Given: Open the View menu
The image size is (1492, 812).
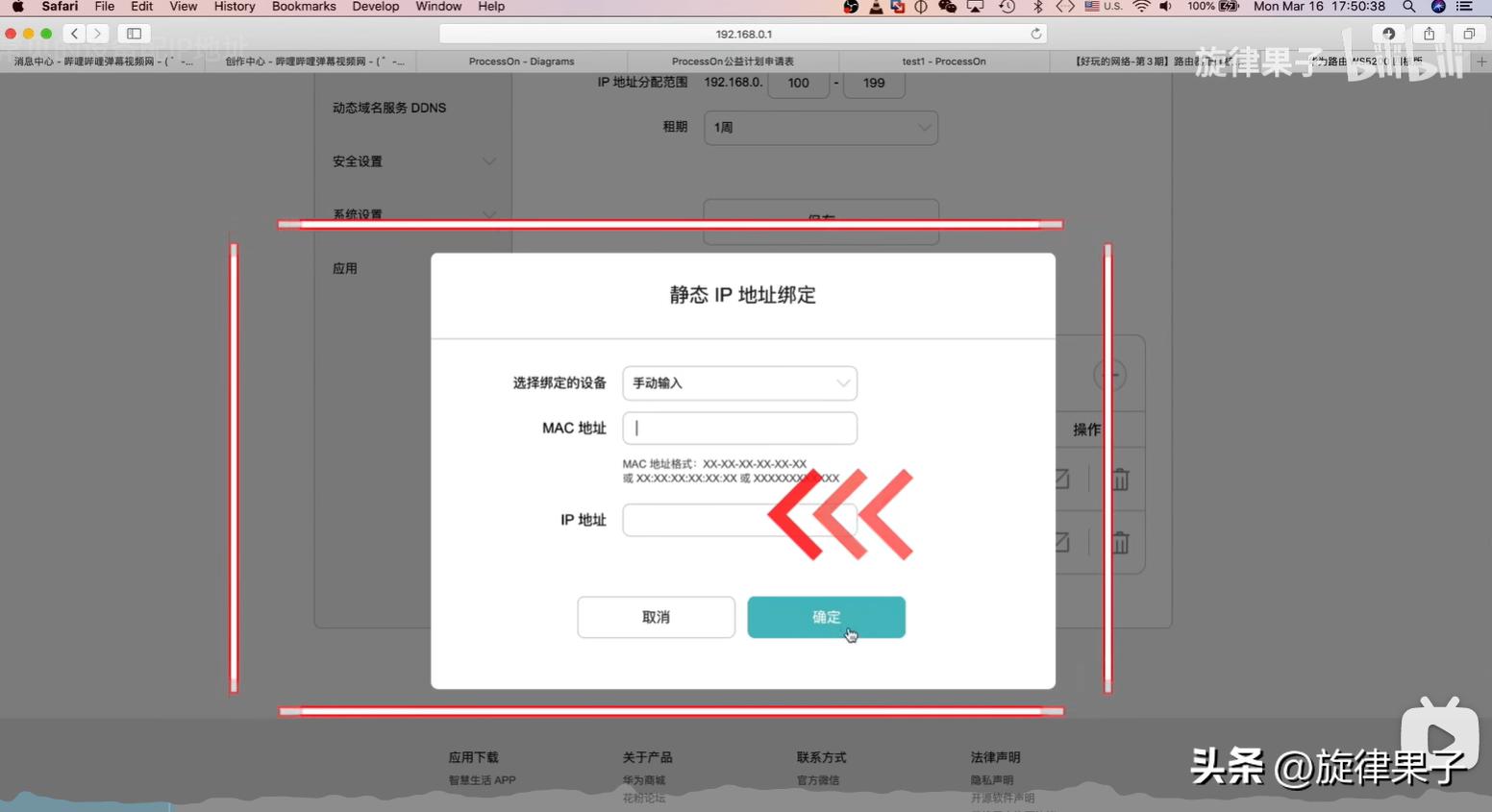Looking at the screenshot, I should pos(184,7).
